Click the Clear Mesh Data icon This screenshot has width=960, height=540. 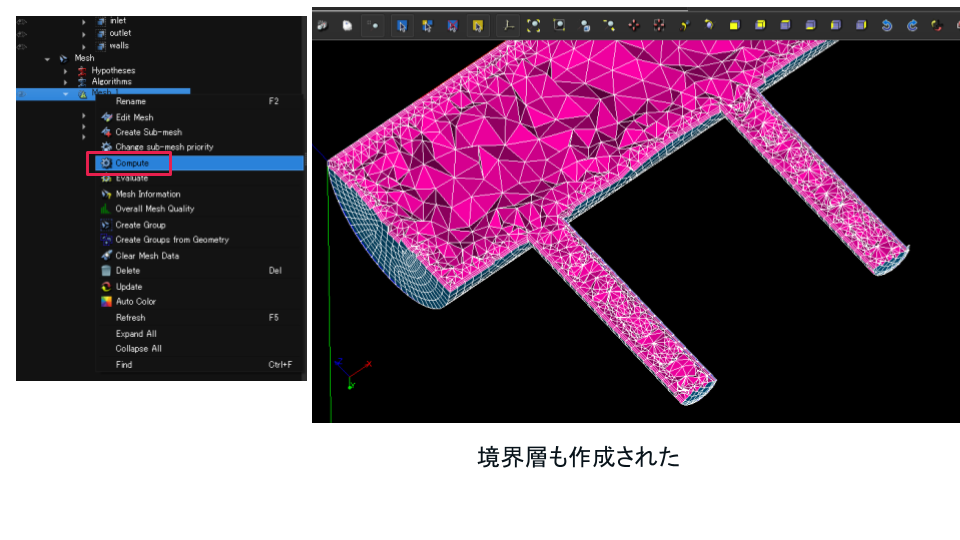click(107, 256)
